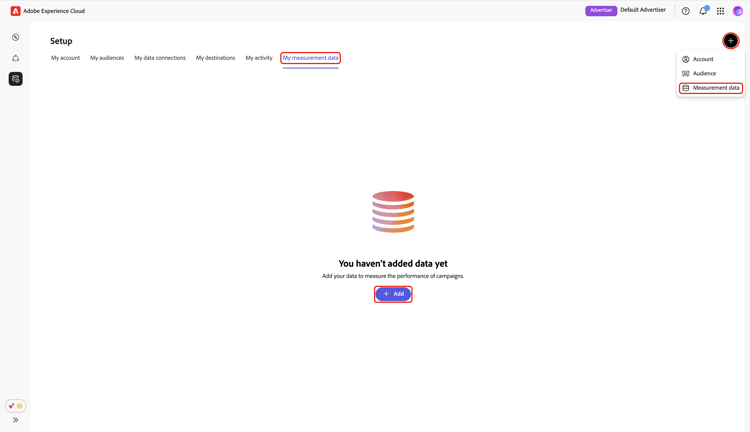Click the user profile avatar

(x=738, y=11)
